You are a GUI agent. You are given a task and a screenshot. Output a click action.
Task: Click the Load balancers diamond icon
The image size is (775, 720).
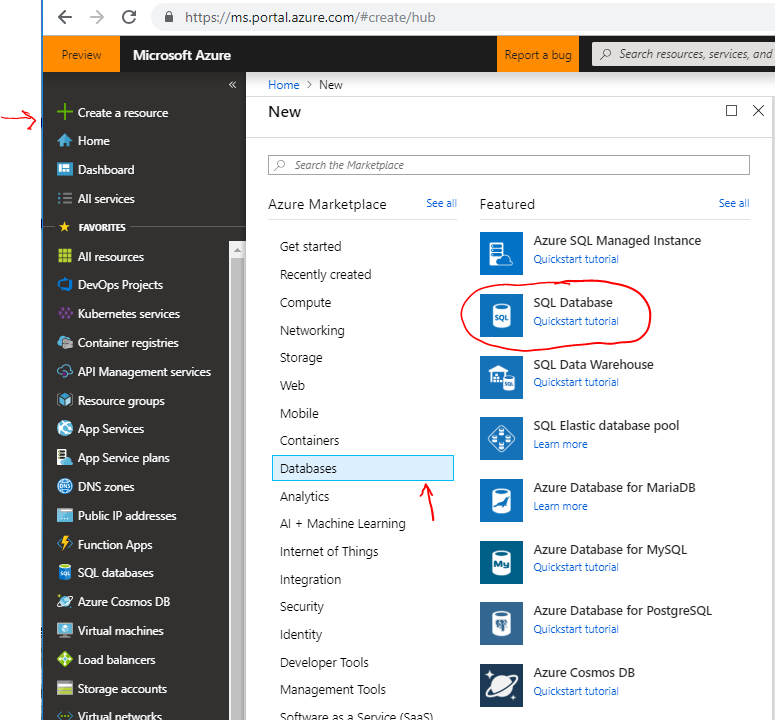pyautogui.click(x=65, y=659)
